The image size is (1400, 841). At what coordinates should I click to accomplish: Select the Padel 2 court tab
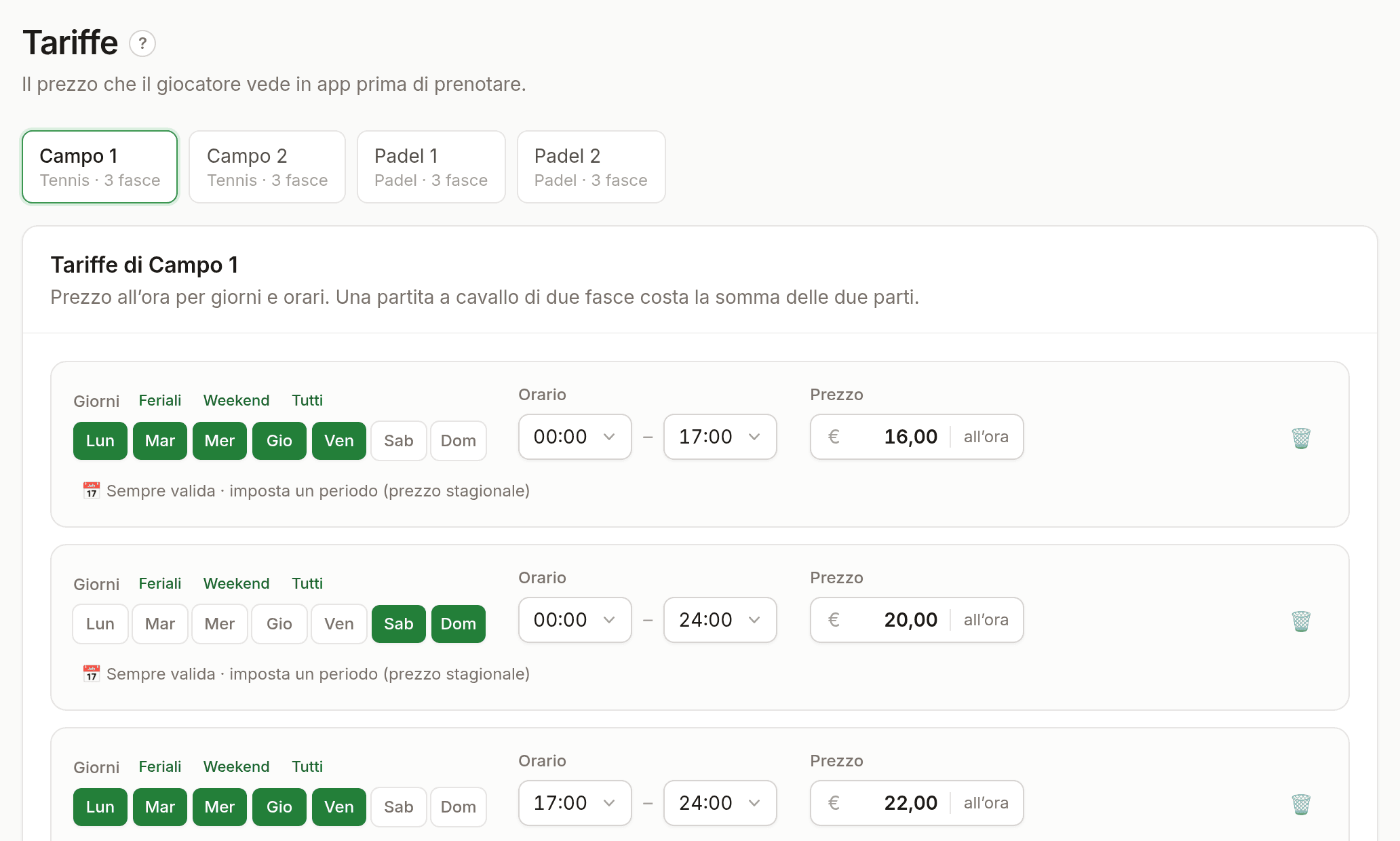[591, 167]
